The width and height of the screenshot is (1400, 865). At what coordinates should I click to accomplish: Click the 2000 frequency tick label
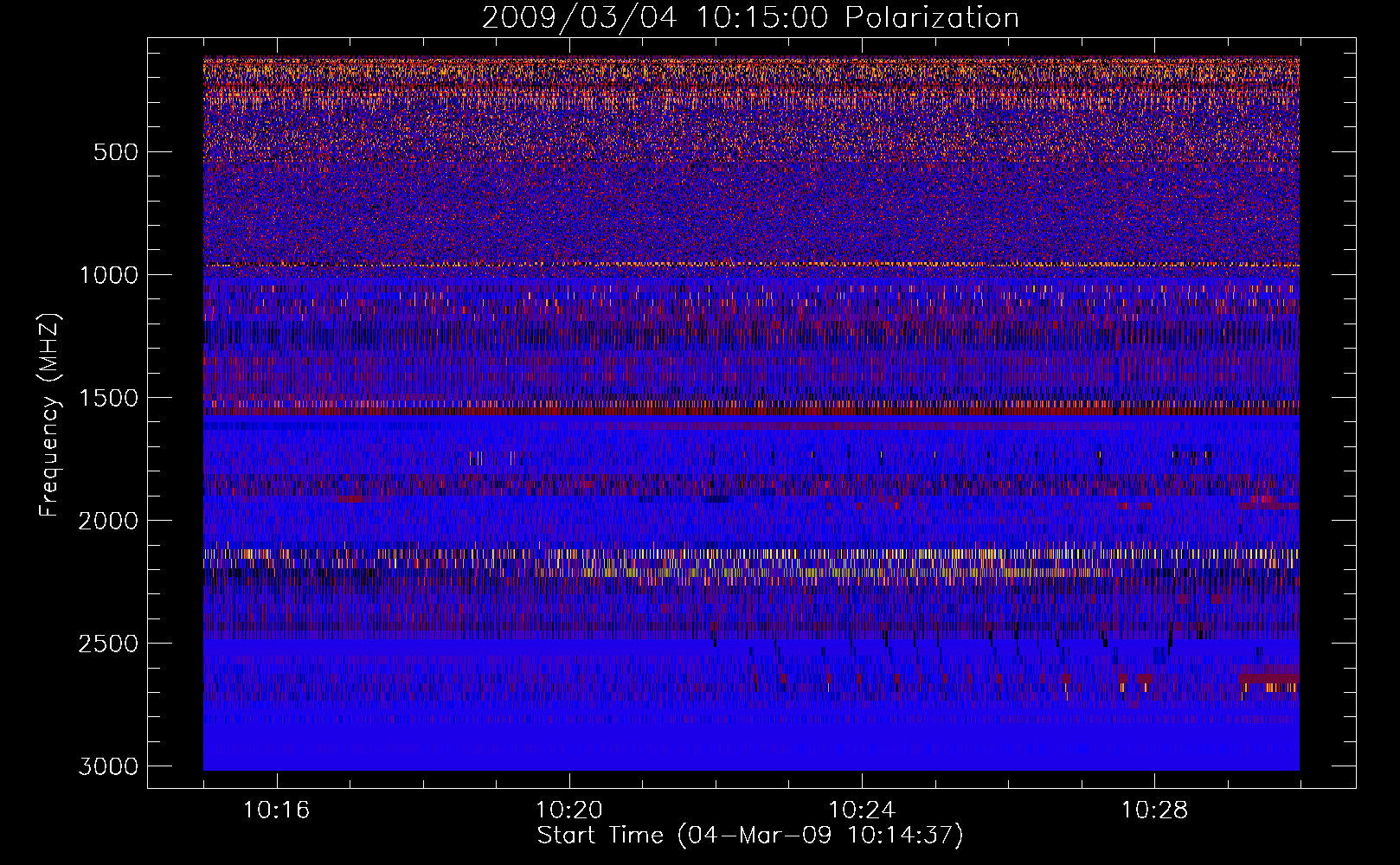[x=108, y=521]
